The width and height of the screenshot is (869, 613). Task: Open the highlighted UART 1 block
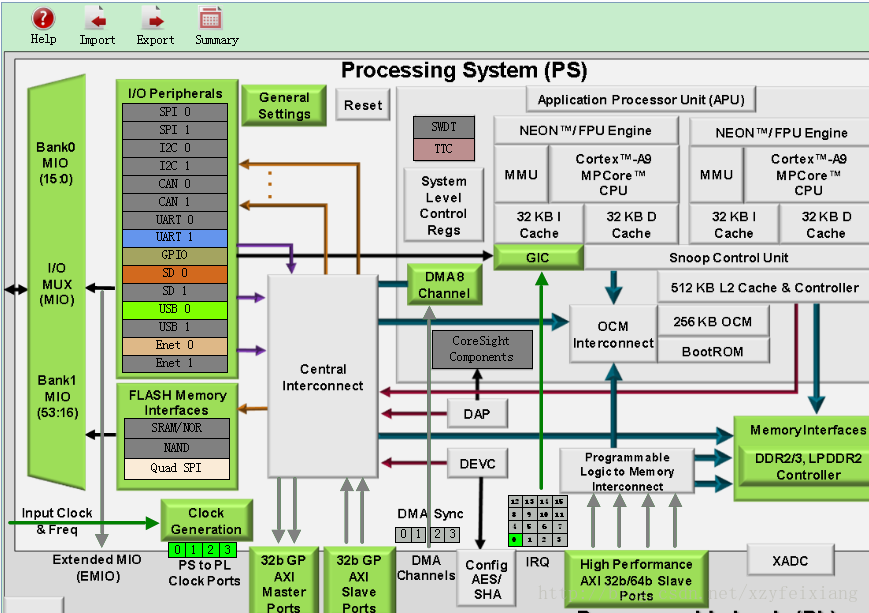click(175, 237)
